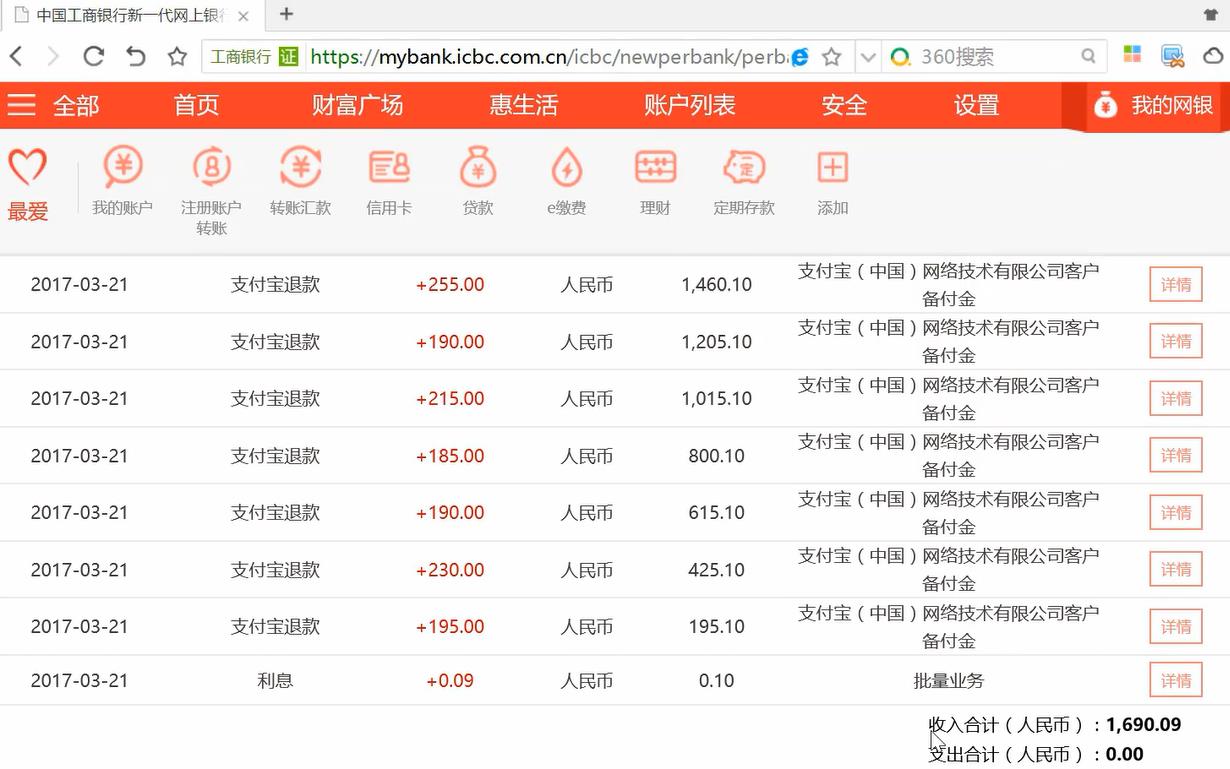
Task: Click favorite star inside address bar
Action: (x=831, y=57)
